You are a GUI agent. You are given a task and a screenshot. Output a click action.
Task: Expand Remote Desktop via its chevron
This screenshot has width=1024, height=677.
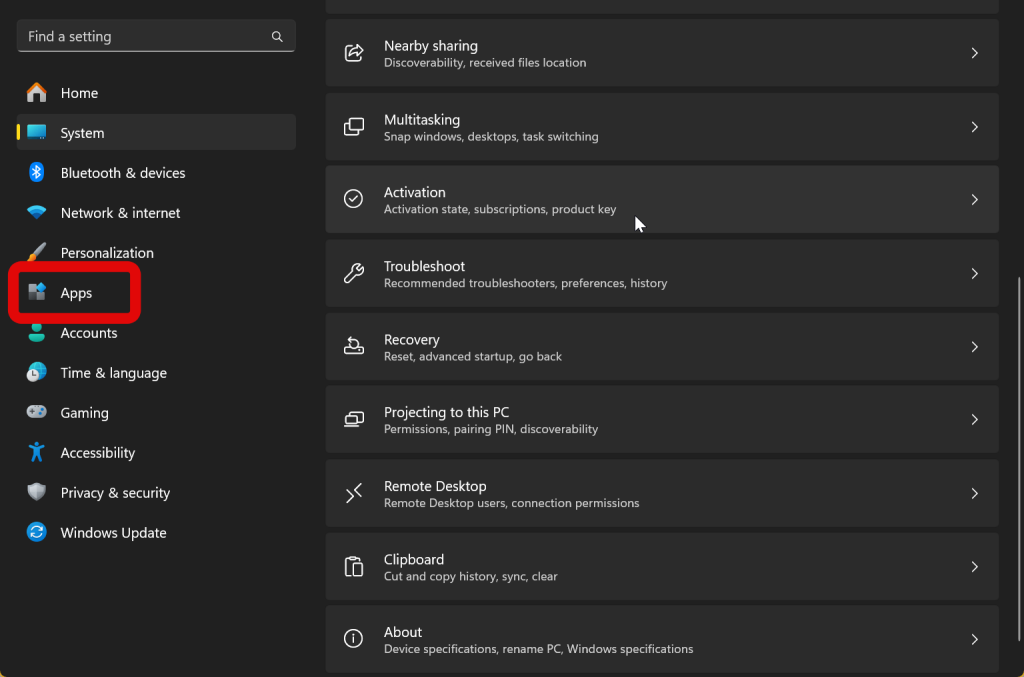tap(974, 493)
